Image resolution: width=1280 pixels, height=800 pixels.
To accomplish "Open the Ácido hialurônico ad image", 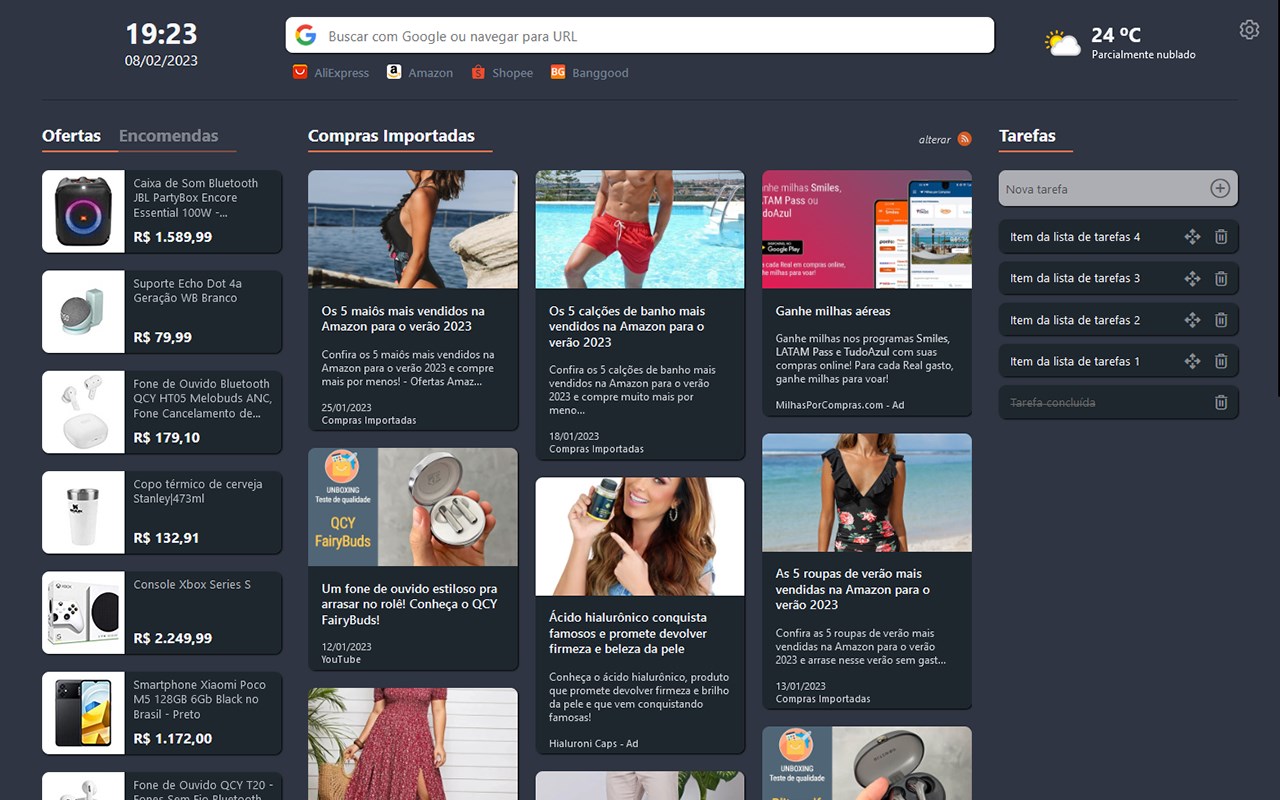I will pyautogui.click(x=640, y=536).
